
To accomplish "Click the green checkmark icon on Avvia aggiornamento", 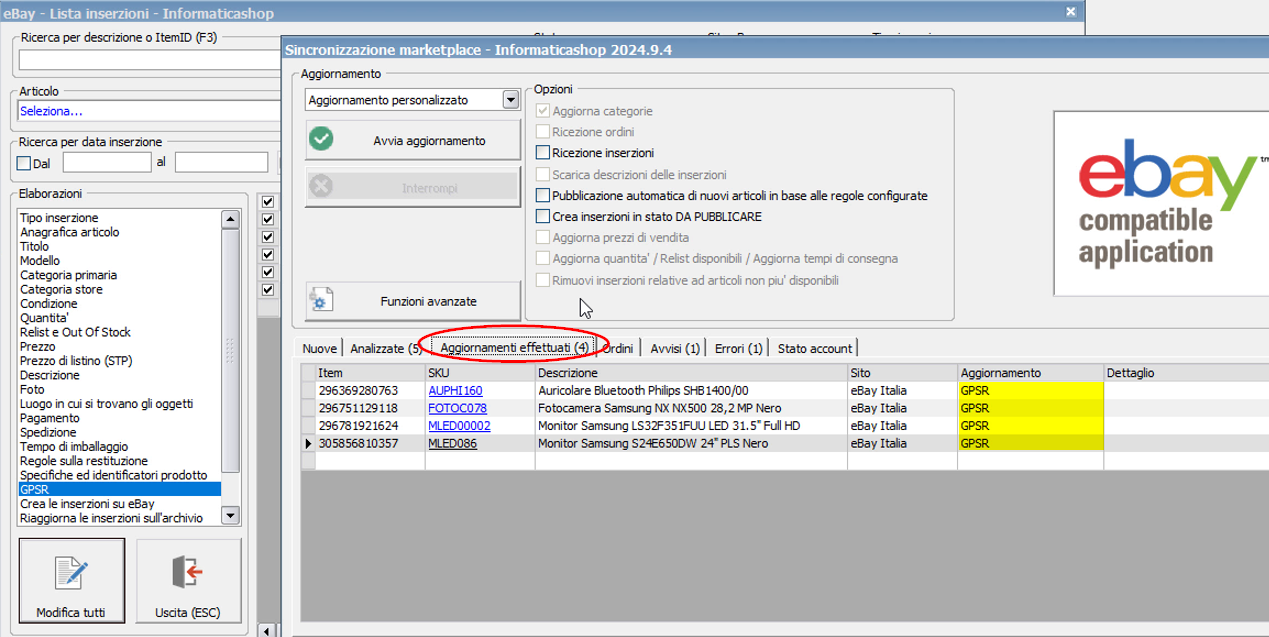I will point(321,140).
